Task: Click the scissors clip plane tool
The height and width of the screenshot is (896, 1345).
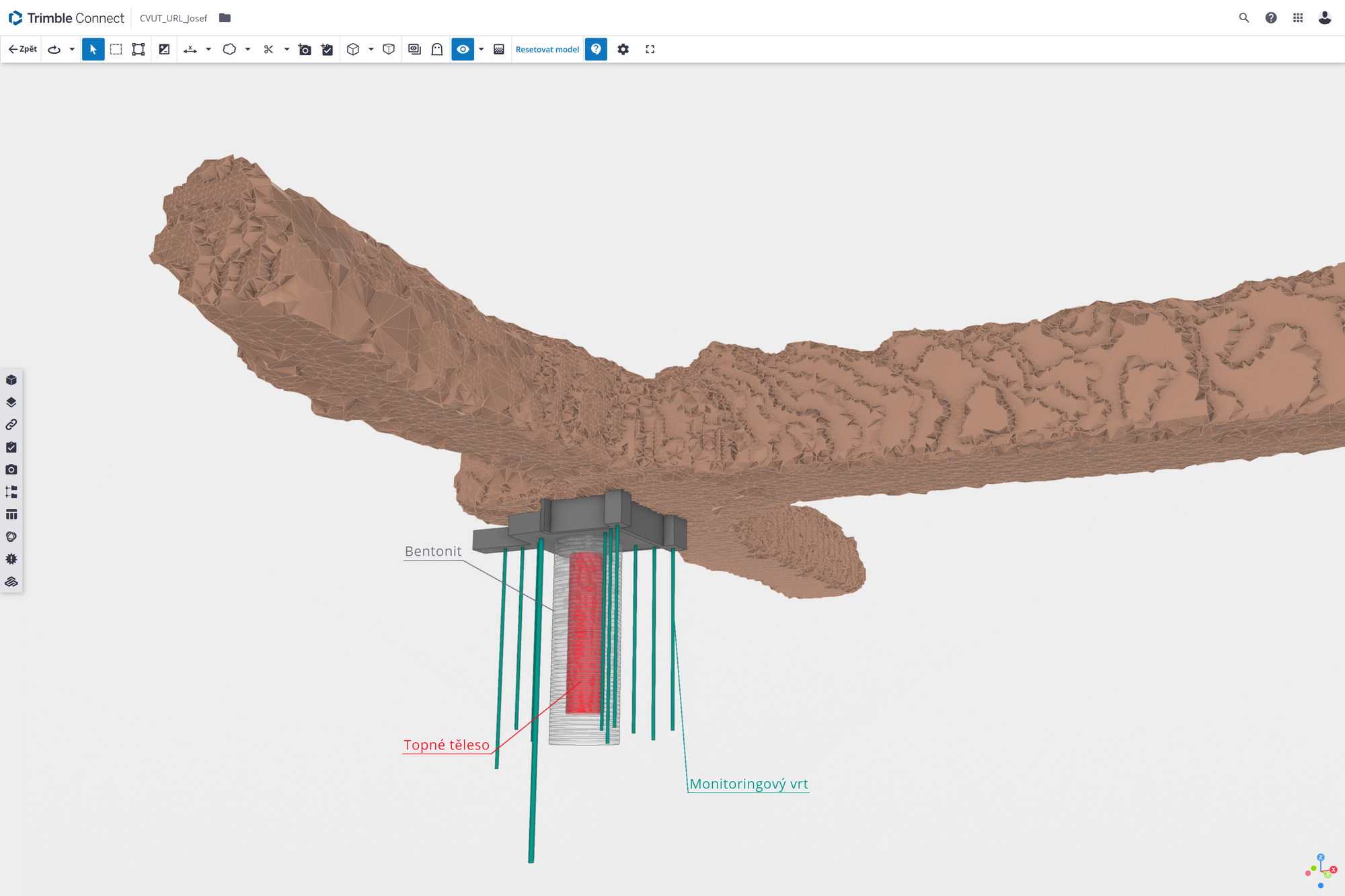Action: coord(268,49)
